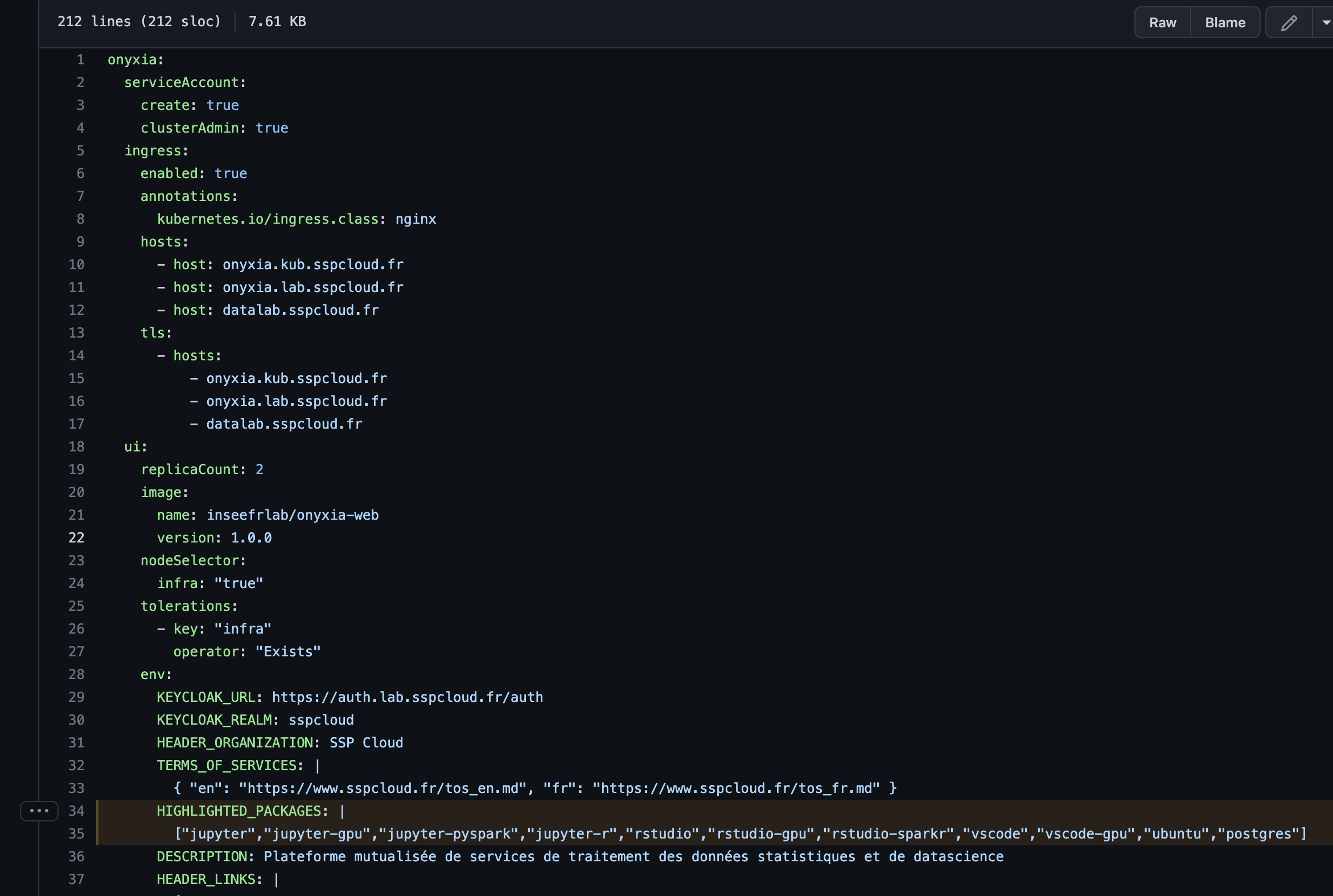
Task: Open the ellipsis menu beside highlighted line 34
Action: click(x=38, y=810)
